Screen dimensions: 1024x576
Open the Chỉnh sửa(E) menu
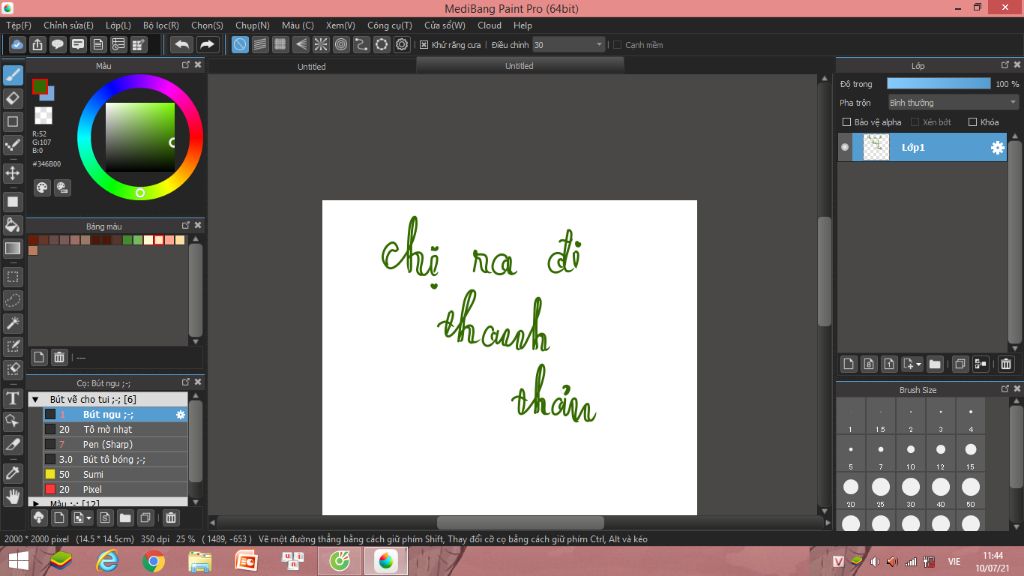69,25
